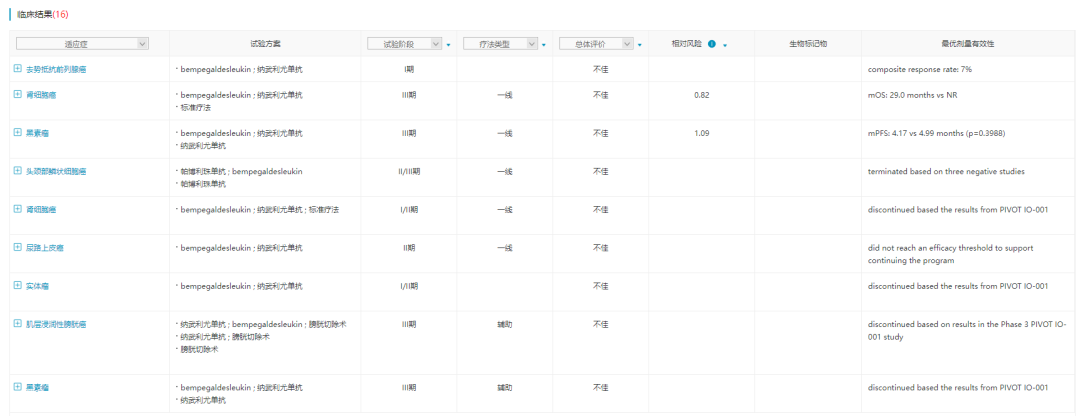Viewport: 1080px width, 416px height.
Task: Click the sort arrow beside 总体评价 filter
Action: click(x=640, y=45)
